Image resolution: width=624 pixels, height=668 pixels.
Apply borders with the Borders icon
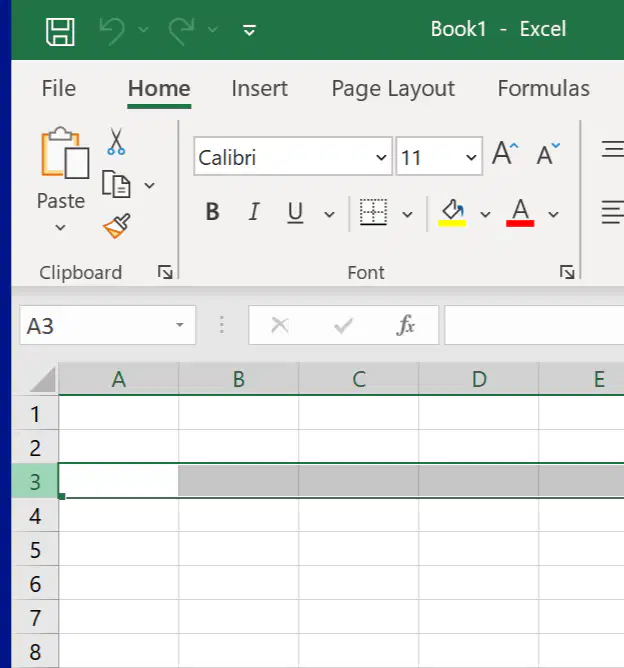pyautogui.click(x=373, y=212)
